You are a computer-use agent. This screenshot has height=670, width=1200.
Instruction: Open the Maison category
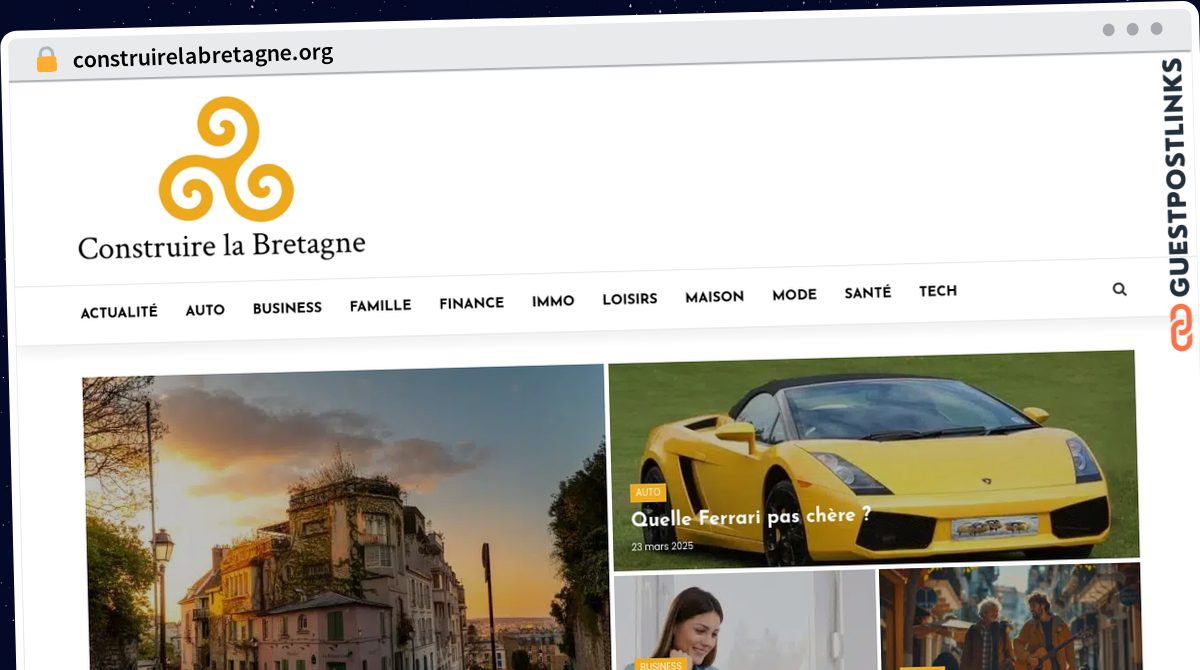click(714, 297)
